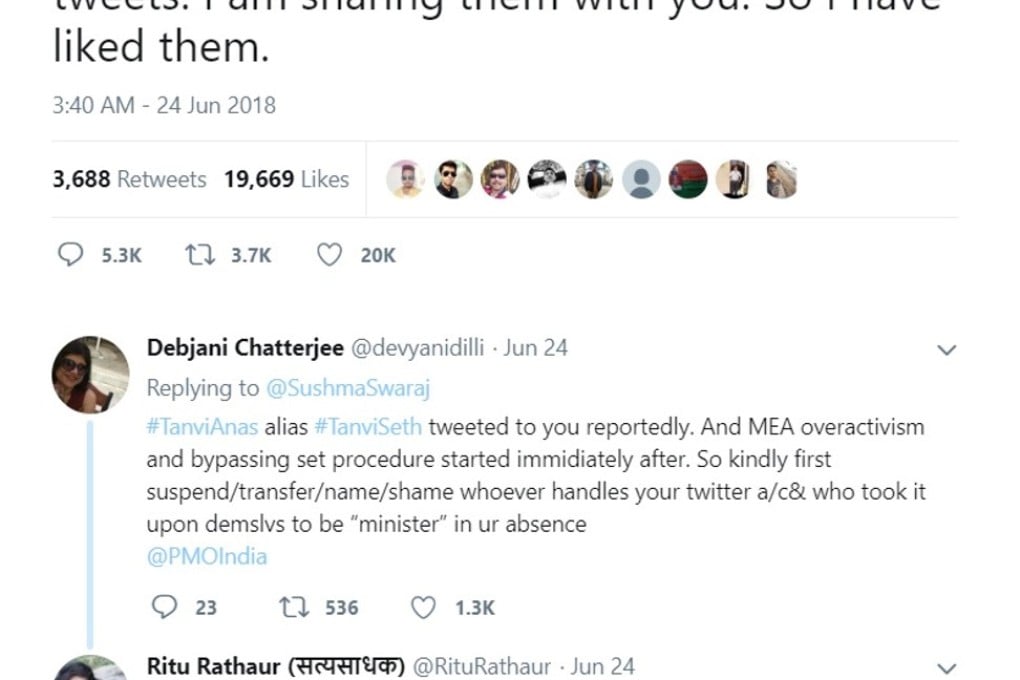Open more options chevron on Ritu Rathaur's tweet
Screen dimensions: 1020x680
[945, 667]
